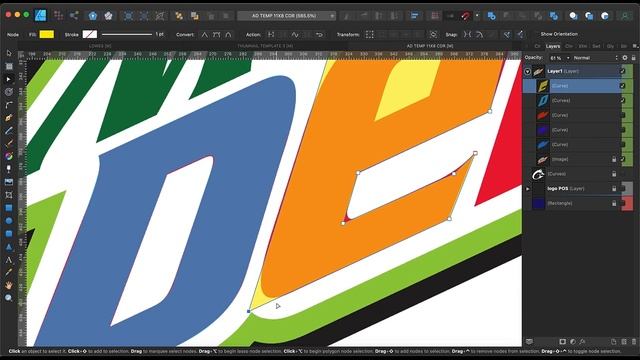Collapse the Layer1 group
The height and width of the screenshot is (360, 640).
527,71
